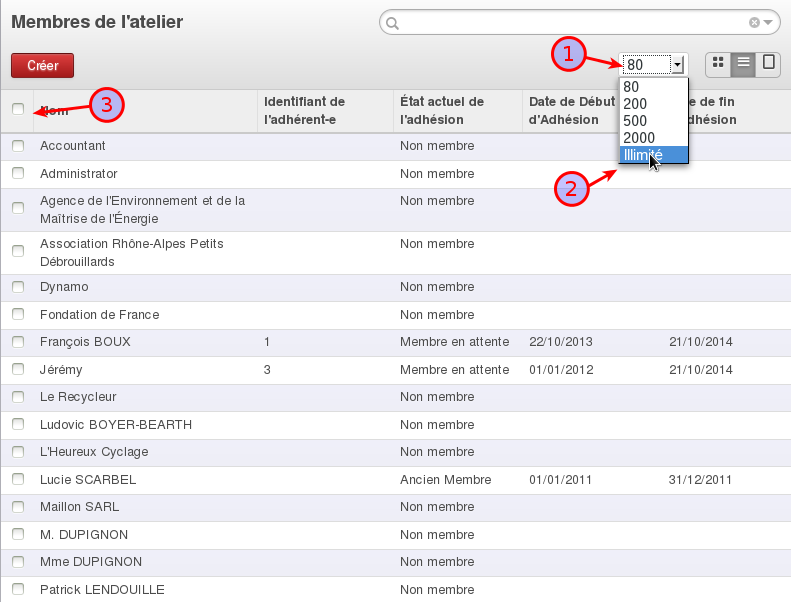The image size is (791, 602).
Task: Click Membre en attente status for Jérémy
Action: pos(455,369)
